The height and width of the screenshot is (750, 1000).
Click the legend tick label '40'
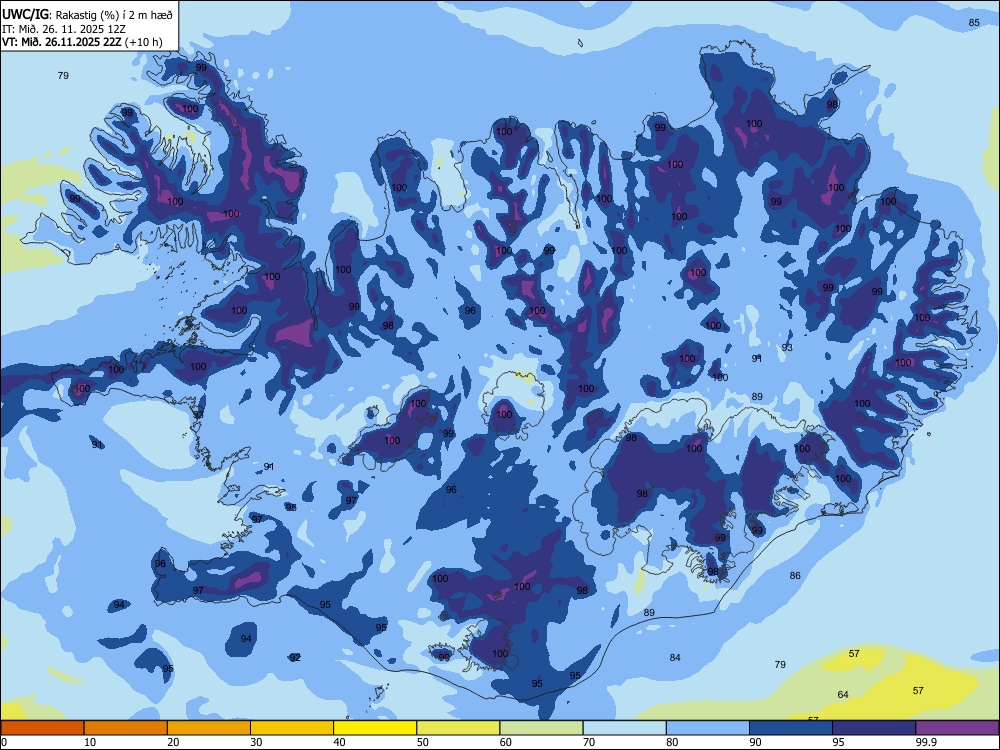pos(340,742)
